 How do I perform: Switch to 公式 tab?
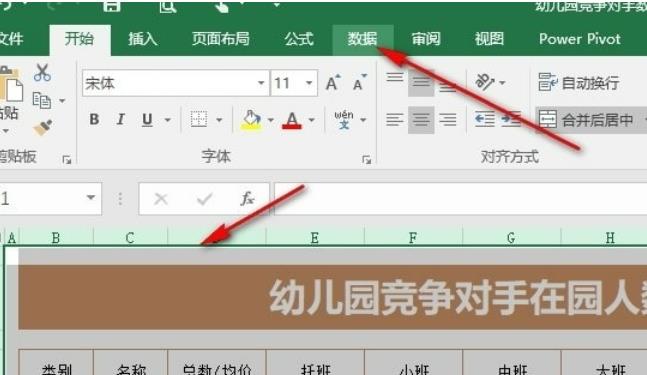point(299,39)
